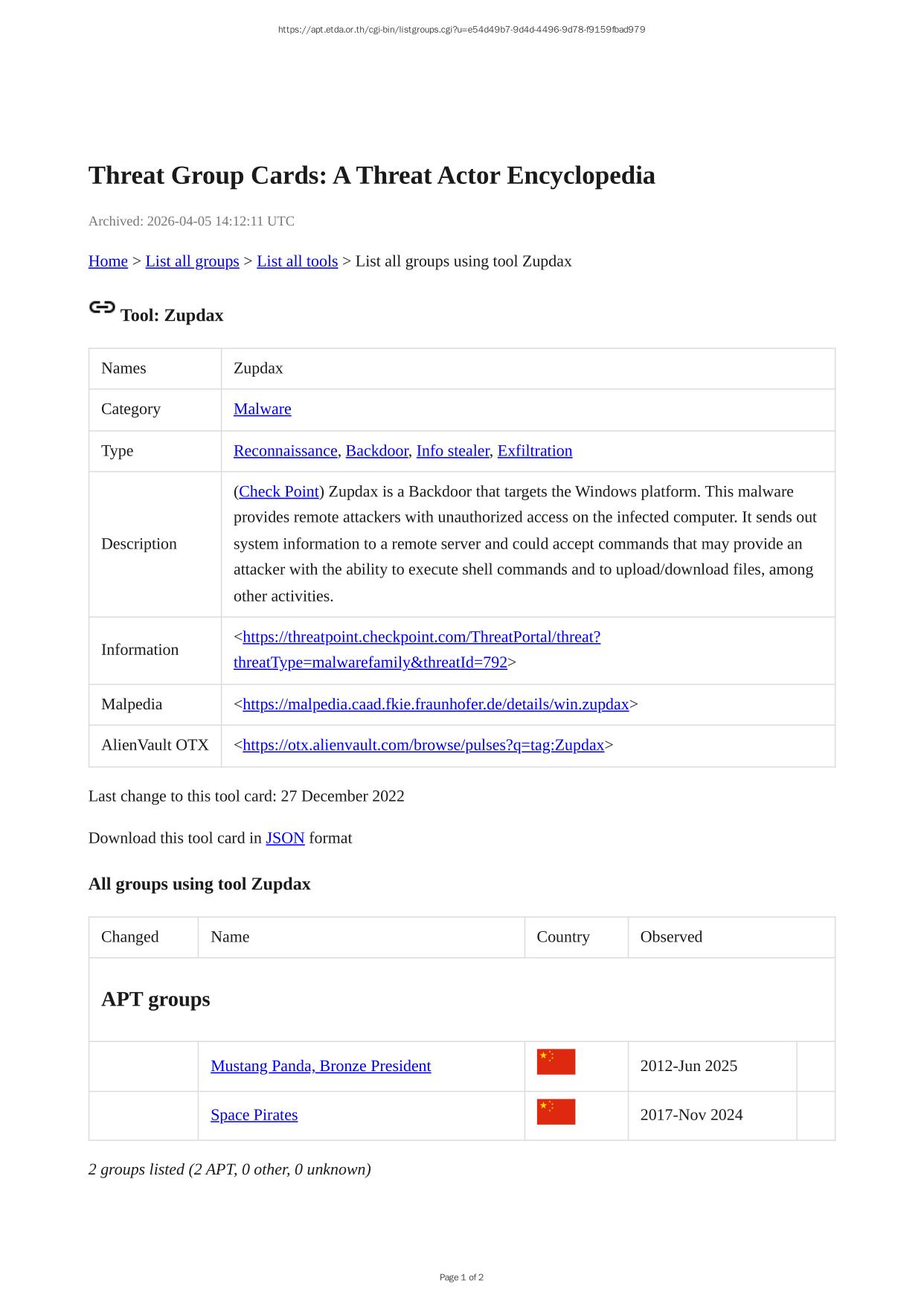The image size is (924, 1307).
Task: Open the Malware category link
Action: point(262,409)
